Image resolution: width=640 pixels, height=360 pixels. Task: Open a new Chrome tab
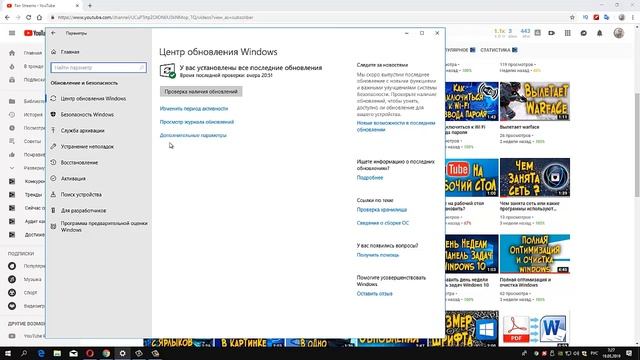pos(90,5)
